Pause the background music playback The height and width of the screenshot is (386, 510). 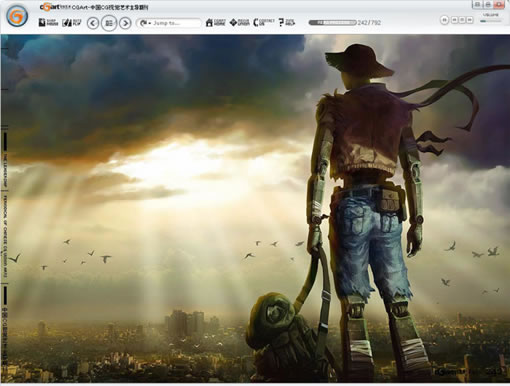pyautogui.click(x=444, y=20)
